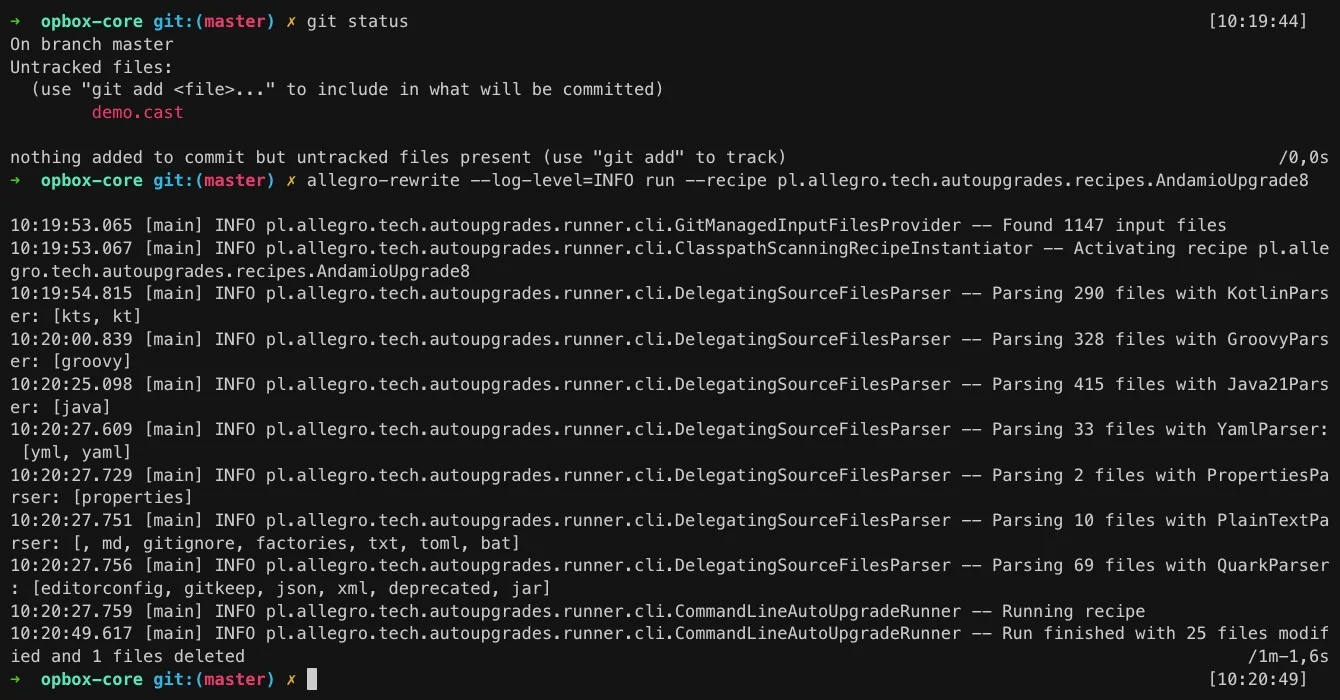Click the /1m-1,6s duration indicator
This screenshot has height=700, width=1340.
1288,657
